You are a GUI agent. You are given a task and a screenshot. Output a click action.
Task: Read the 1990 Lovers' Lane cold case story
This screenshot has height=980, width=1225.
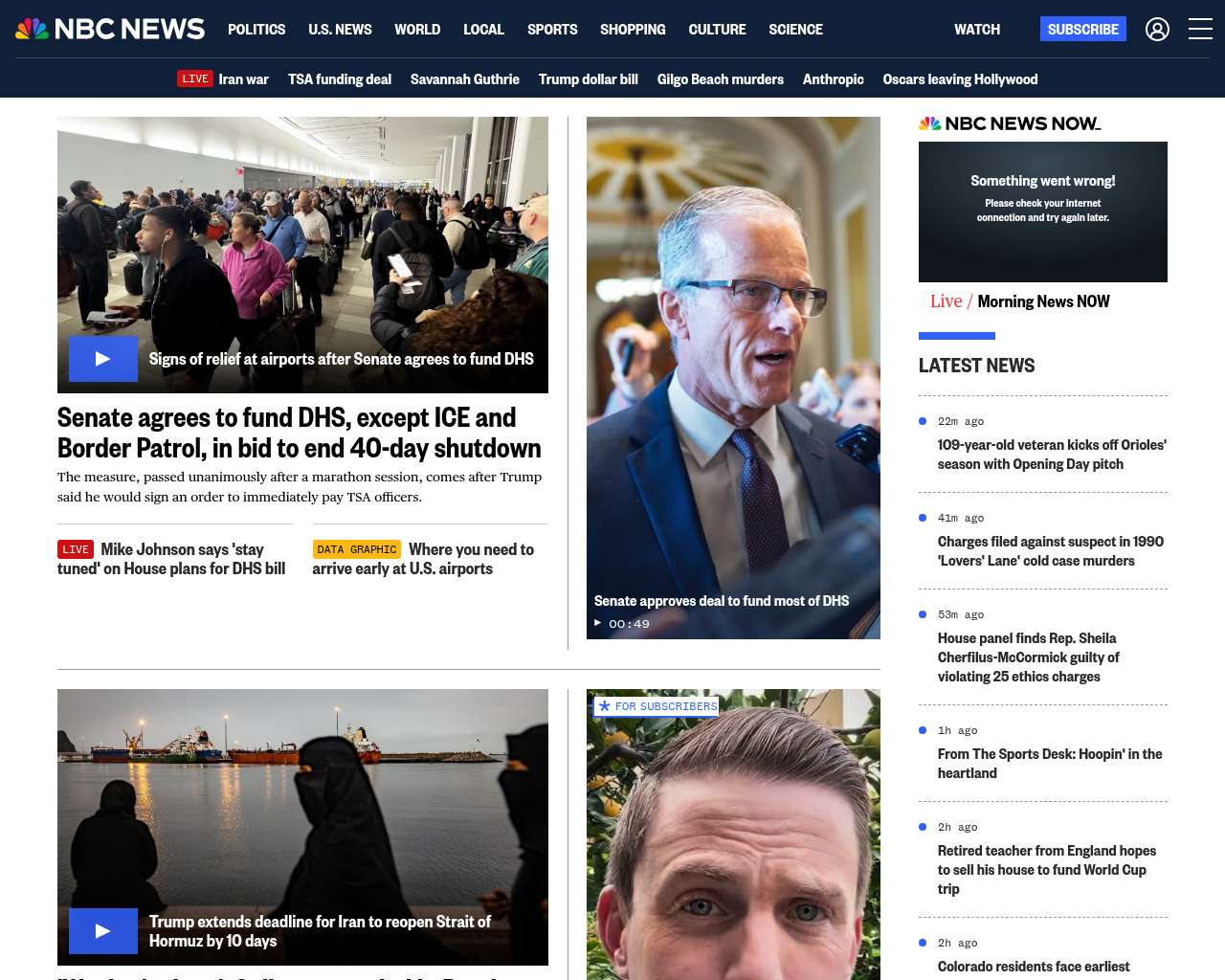tap(1051, 551)
